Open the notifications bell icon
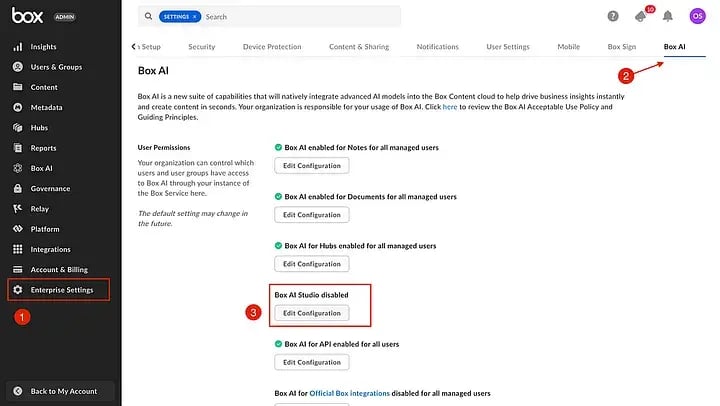This screenshot has height=406, width=720. (668, 17)
